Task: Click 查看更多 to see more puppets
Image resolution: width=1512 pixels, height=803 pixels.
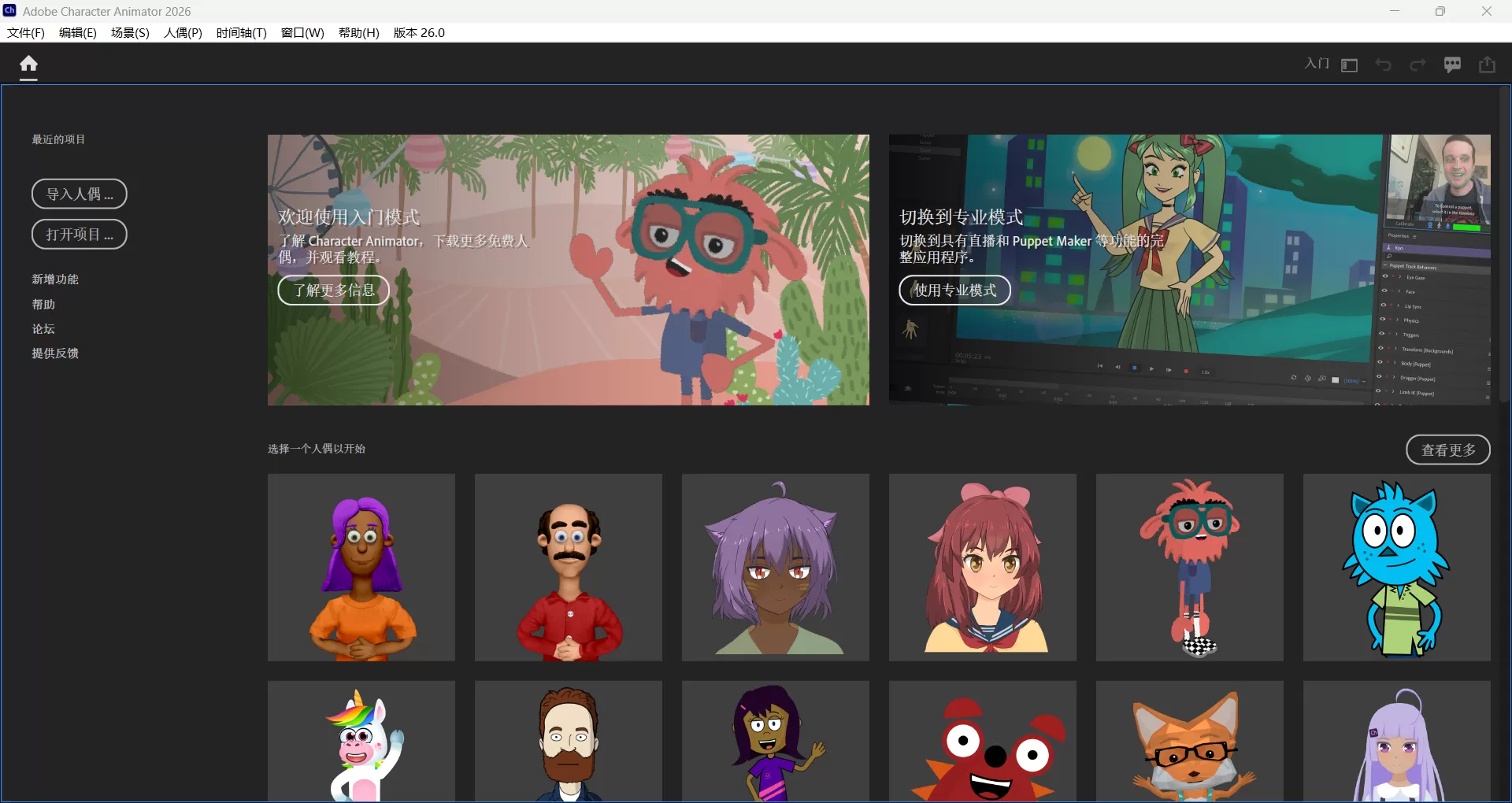Action: click(x=1447, y=450)
